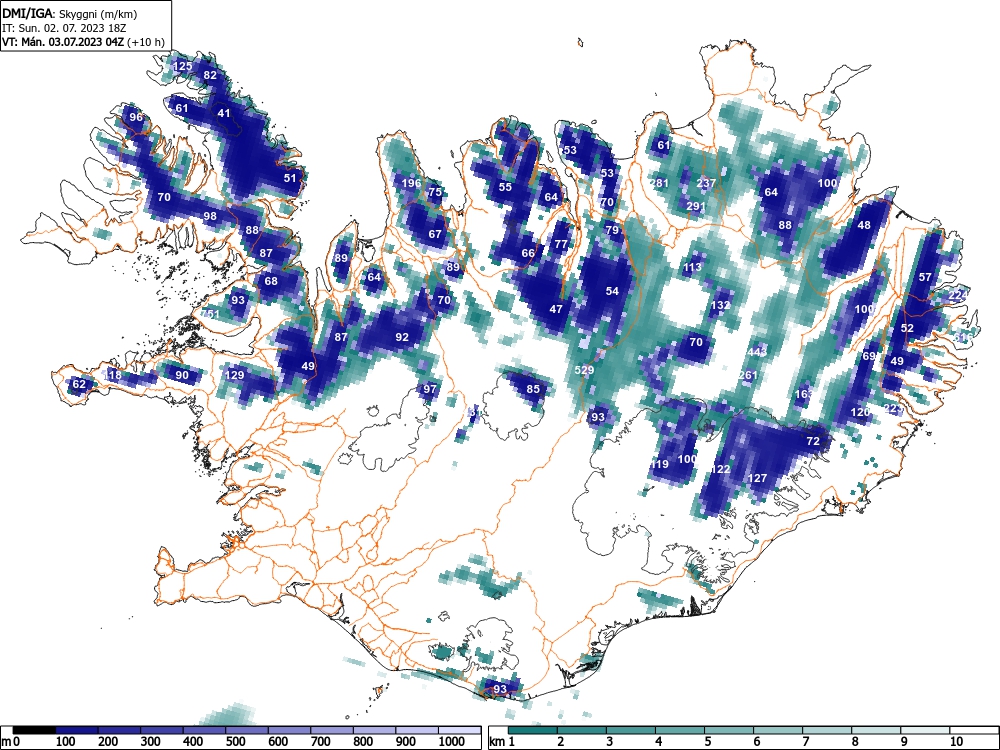
Task: Click the visibility value '62' on the western peninsula
Action: [79, 384]
